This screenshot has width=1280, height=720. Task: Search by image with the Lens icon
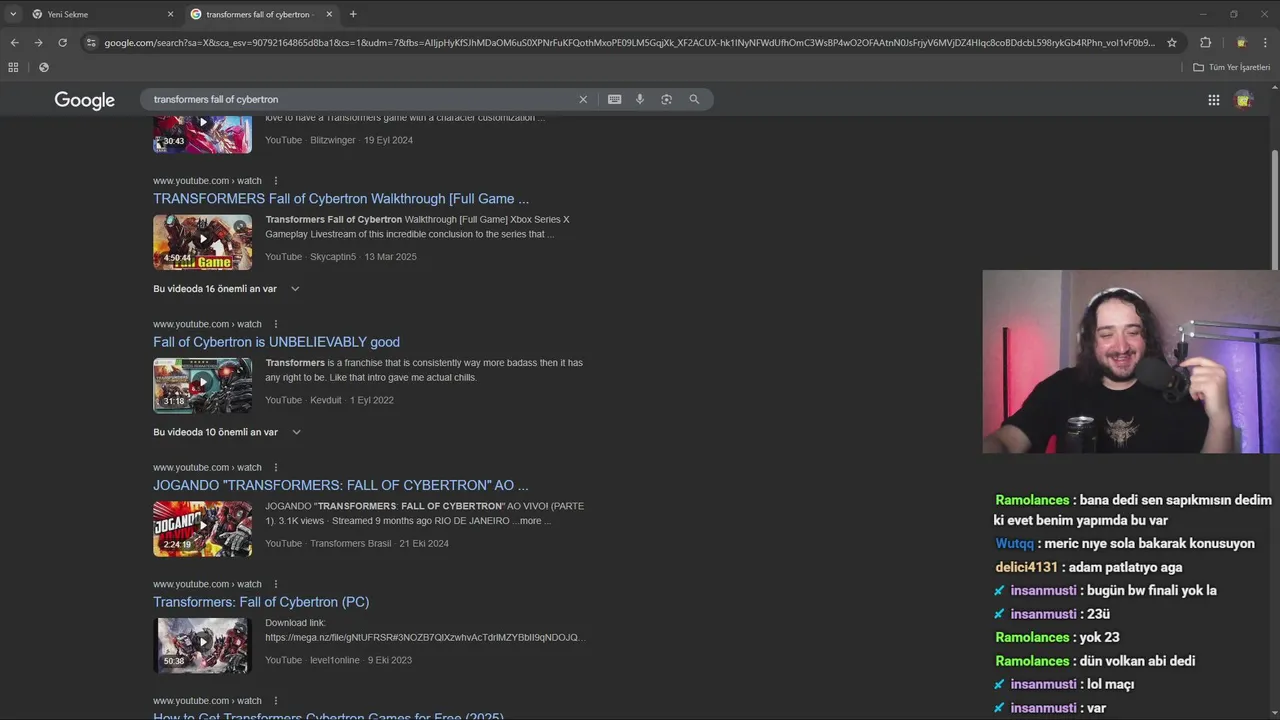coord(666,99)
